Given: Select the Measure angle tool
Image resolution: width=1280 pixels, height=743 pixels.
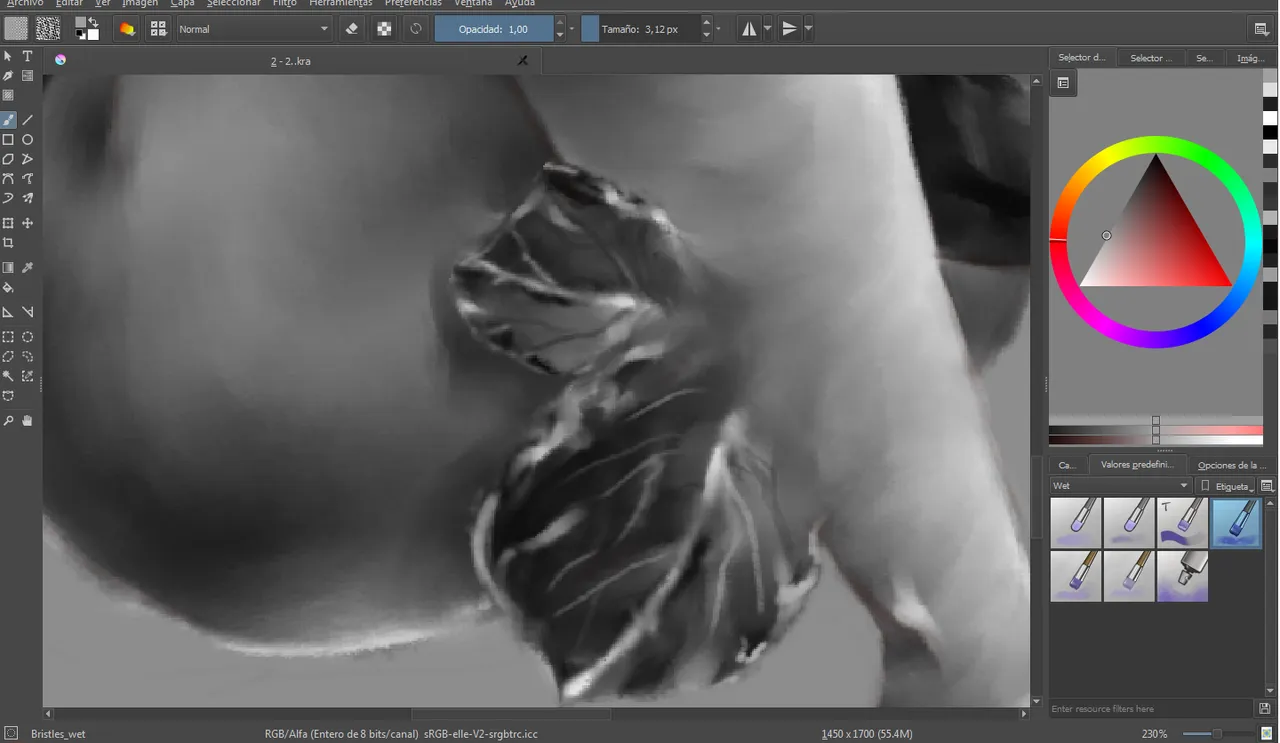Looking at the screenshot, I should tap(28, 312).
